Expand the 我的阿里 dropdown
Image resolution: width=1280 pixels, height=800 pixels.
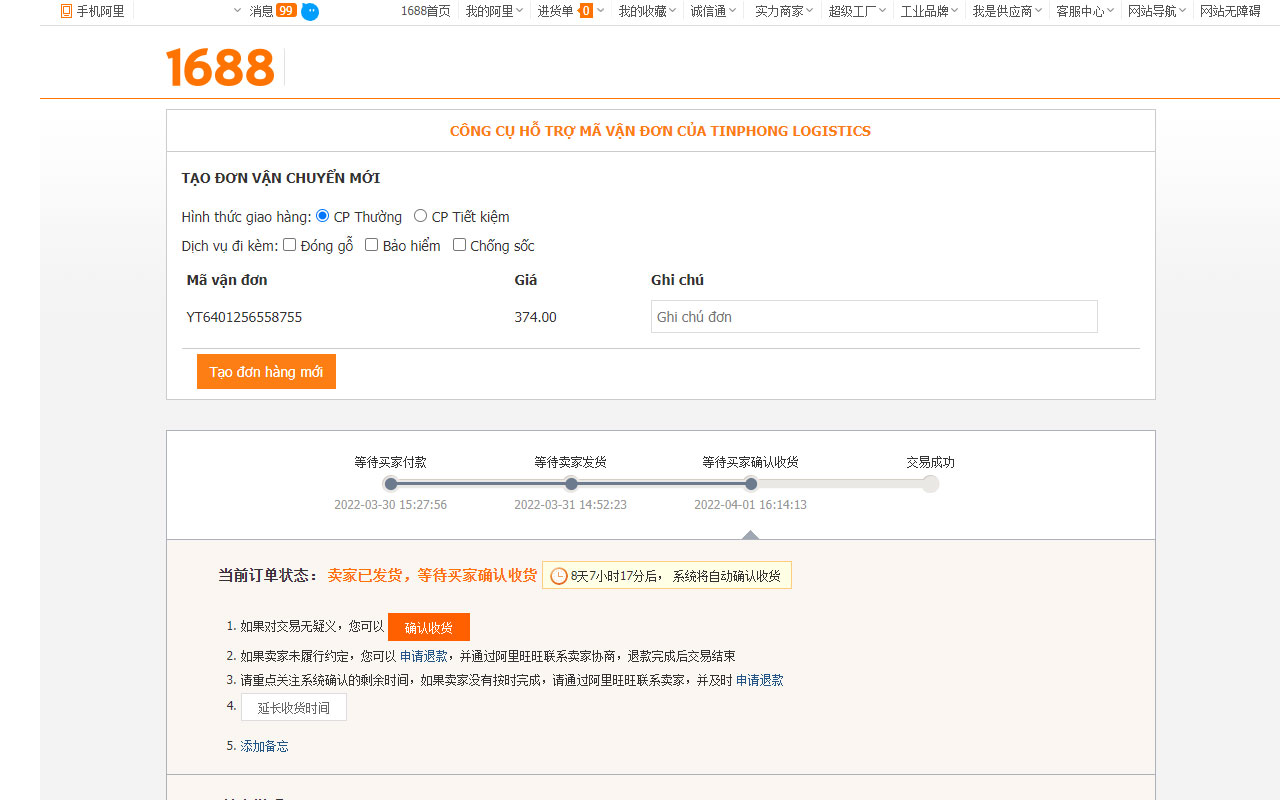pos(489,11)
